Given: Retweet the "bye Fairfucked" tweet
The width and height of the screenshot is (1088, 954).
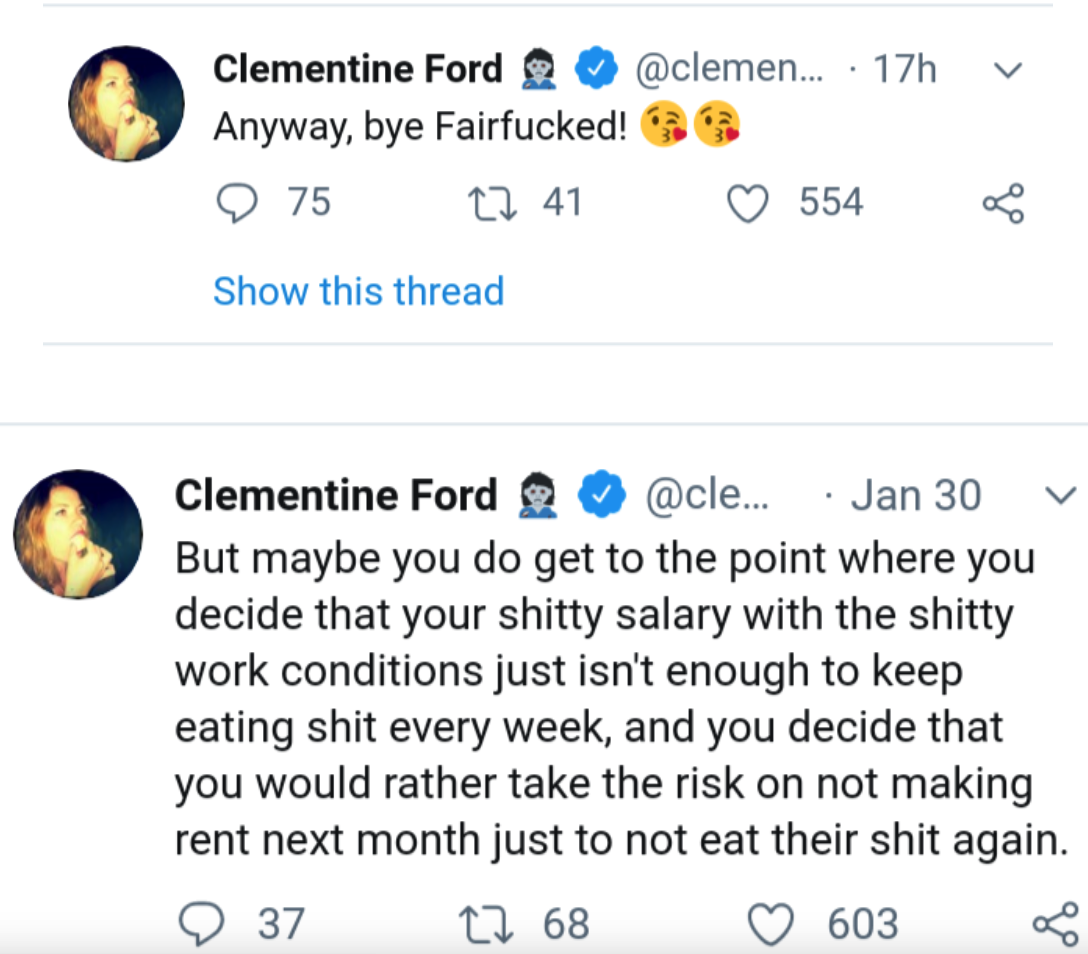Looking at the screenshot, I should [492, 204].
